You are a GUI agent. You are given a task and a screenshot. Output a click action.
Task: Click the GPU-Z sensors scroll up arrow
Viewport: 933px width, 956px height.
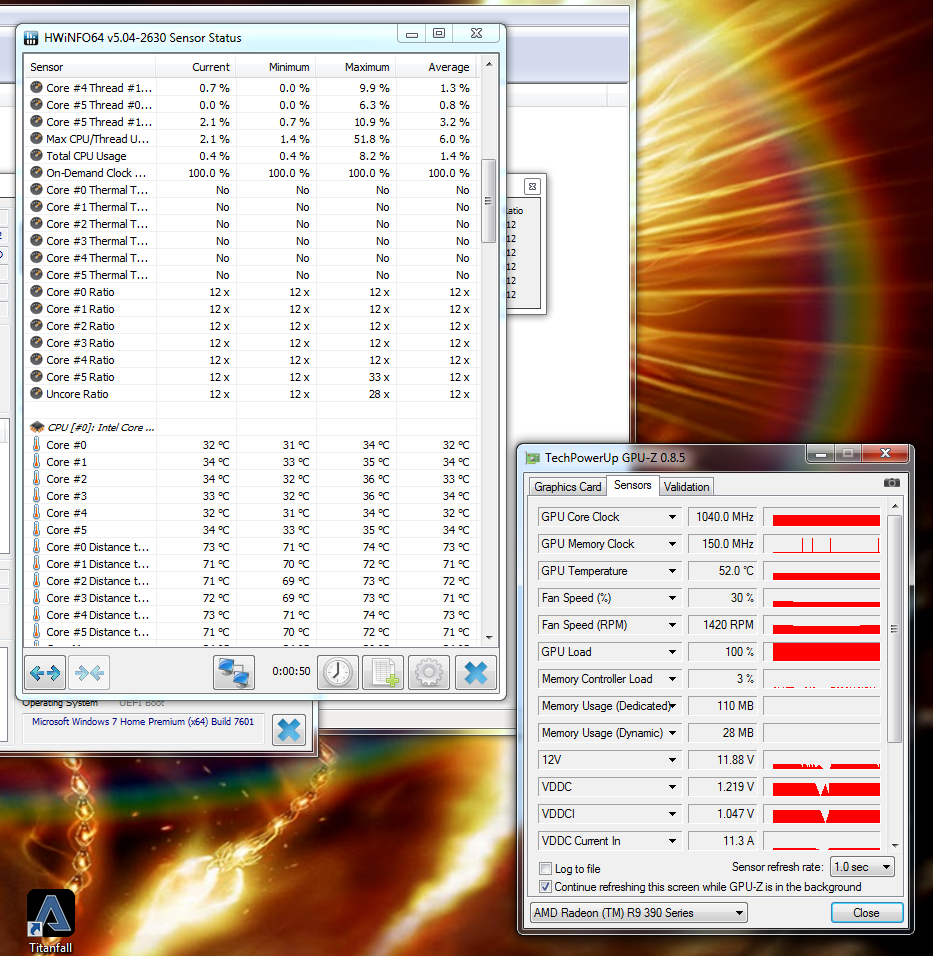pyautogui.click(x=895, y=507)
